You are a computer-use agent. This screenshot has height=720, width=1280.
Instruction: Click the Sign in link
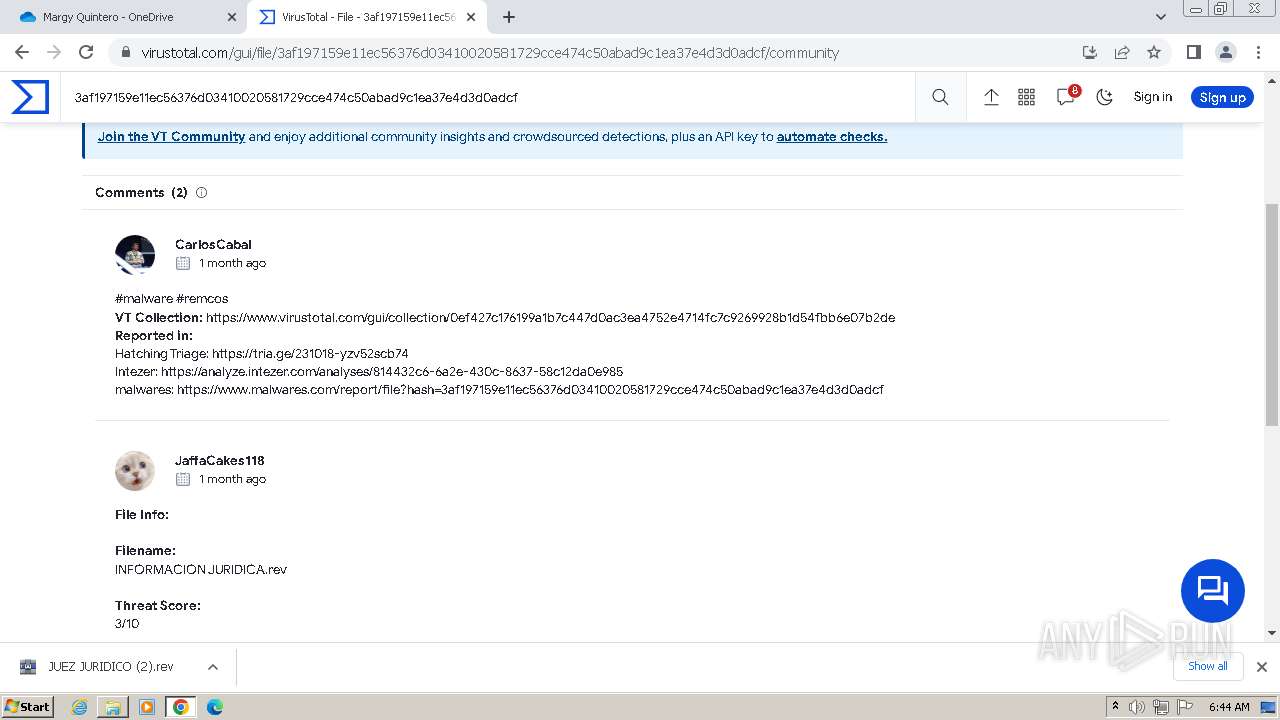[x=1152, y=97]
